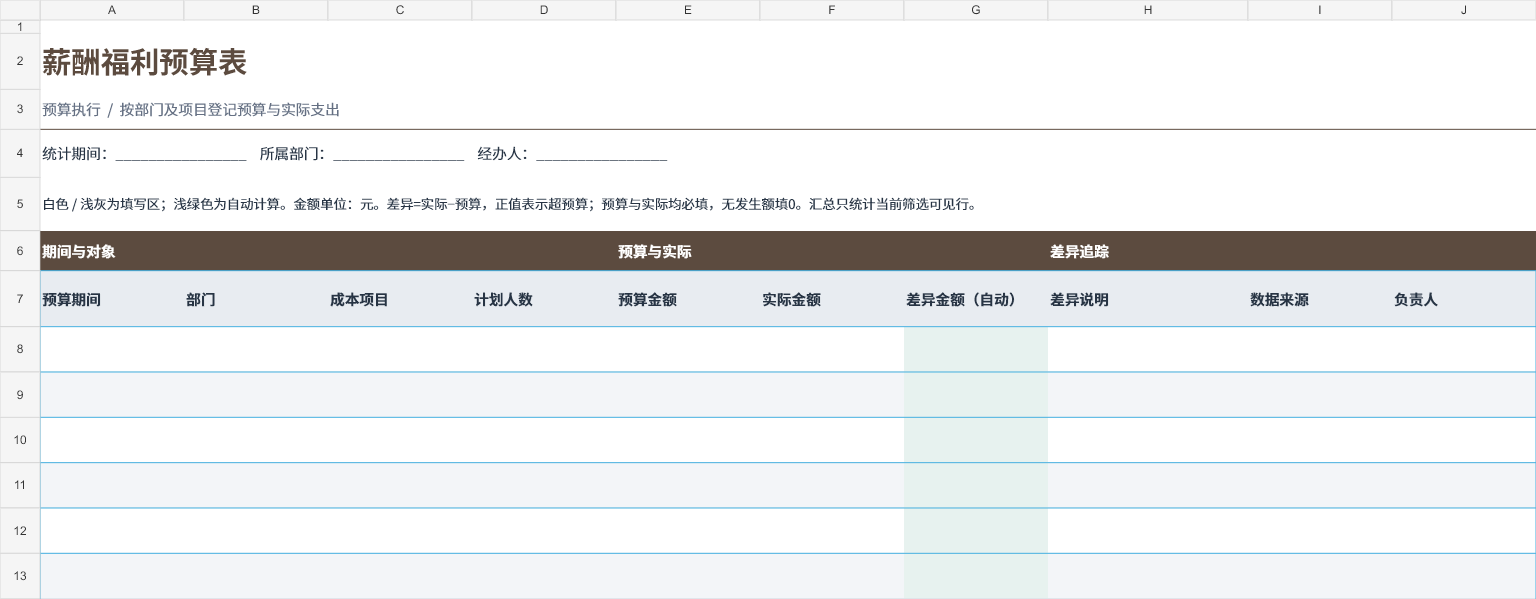The image size is (1536, 599).
Task: Select row 13 header
Action: [x=20, y=576]
